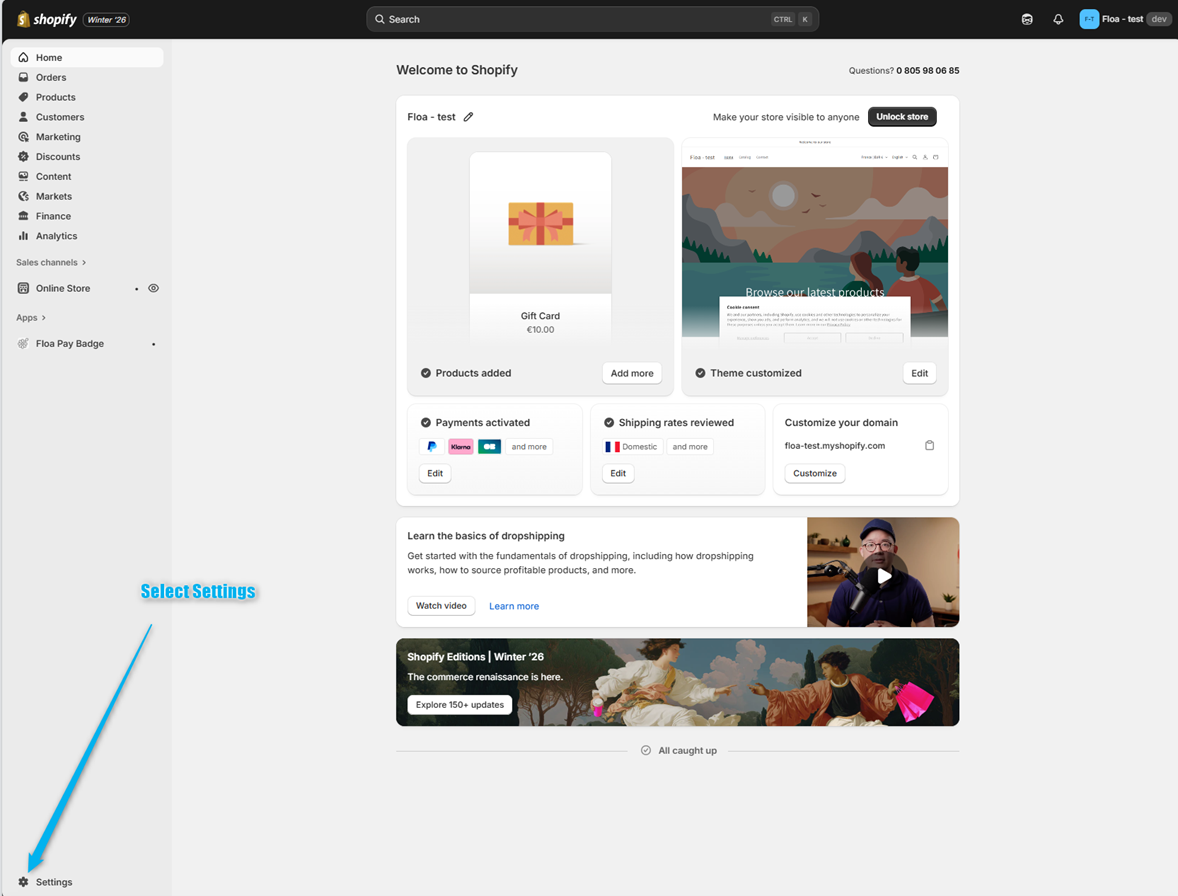Open the Shopify Editions Winter '26 banner

[x=678, y=682]
